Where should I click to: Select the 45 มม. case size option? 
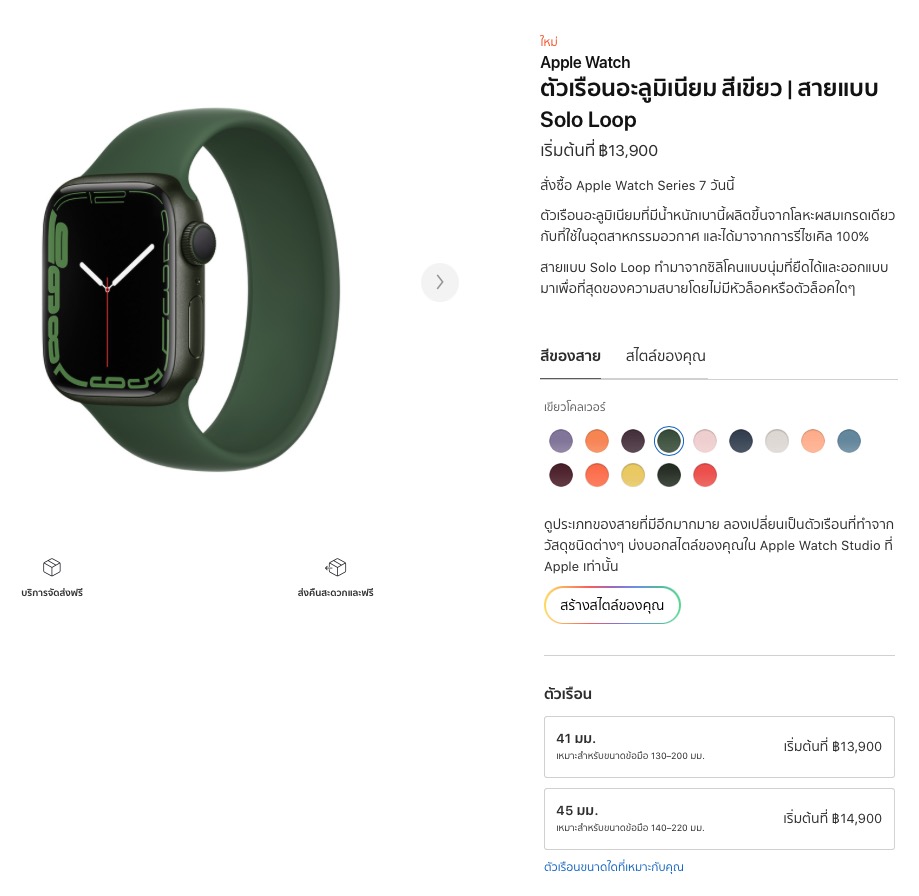click(x=719, y=819)
